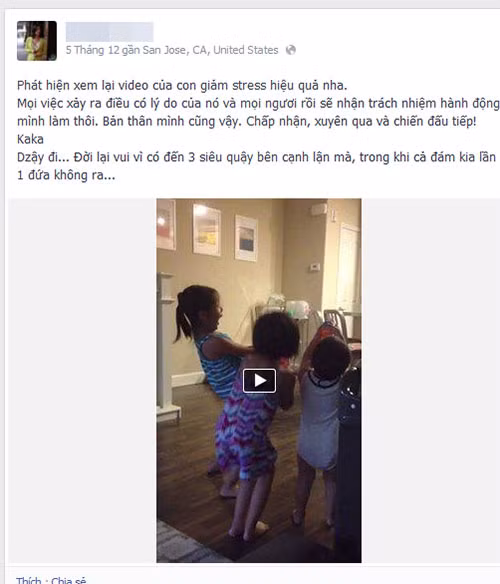Open the blurred poster name link
The width and height of the screenshot is (500, 584).
[x=109, y=32]
